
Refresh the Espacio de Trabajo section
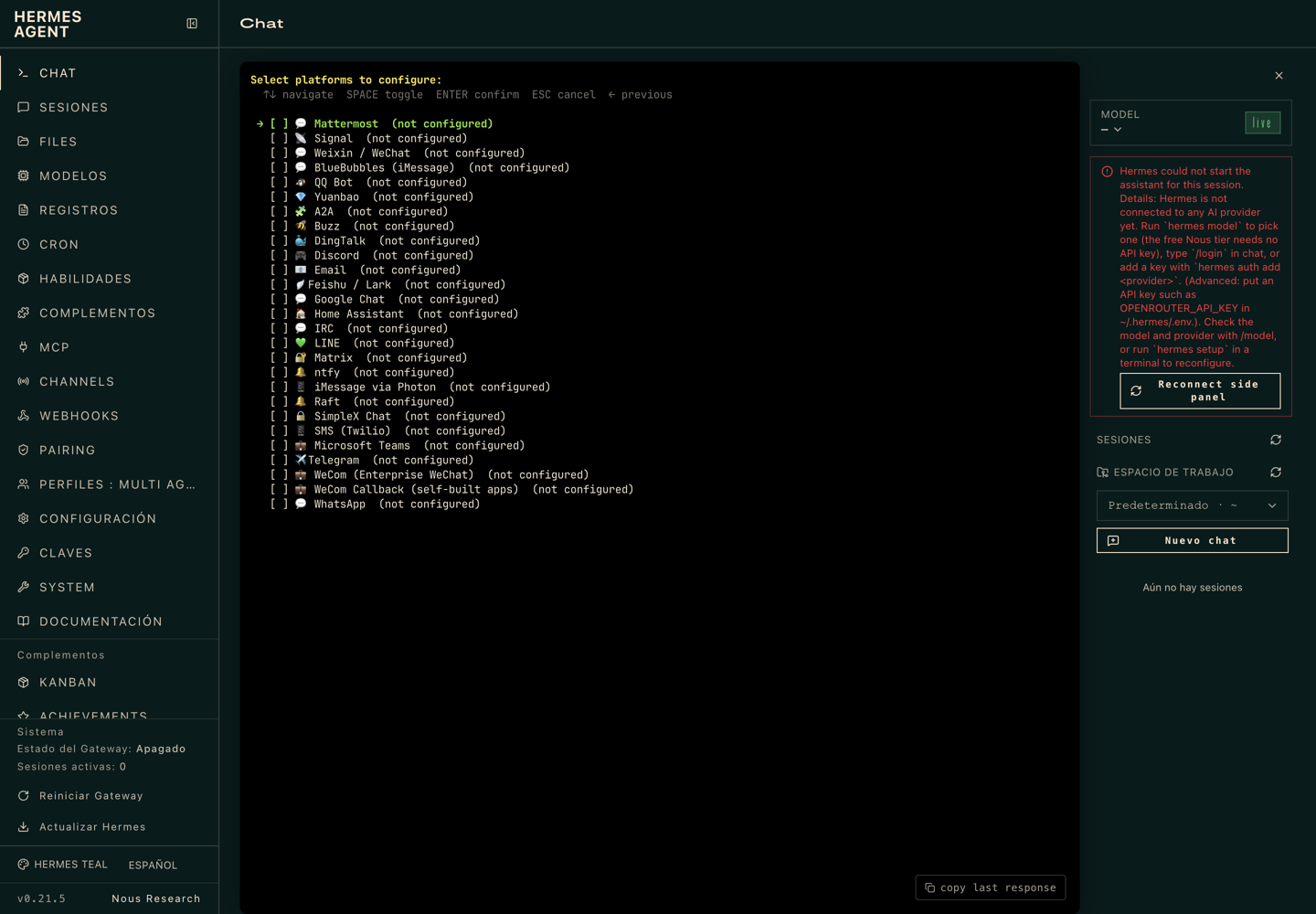(1276, 473)
